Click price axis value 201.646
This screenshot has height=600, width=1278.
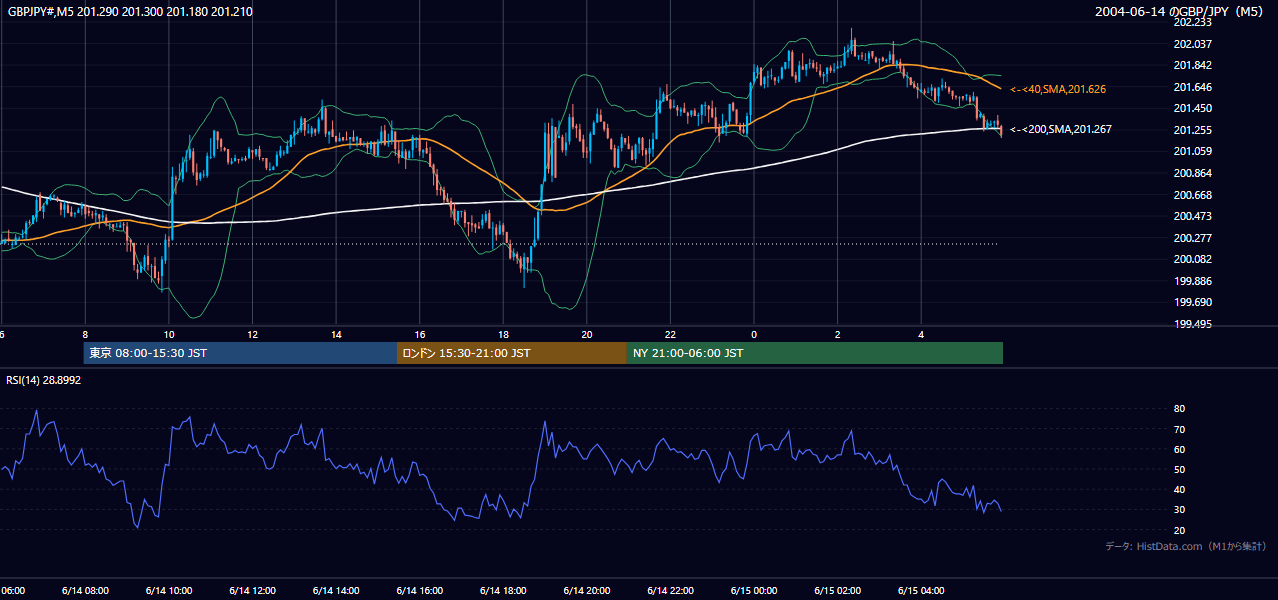click(x=1192, y=87)
